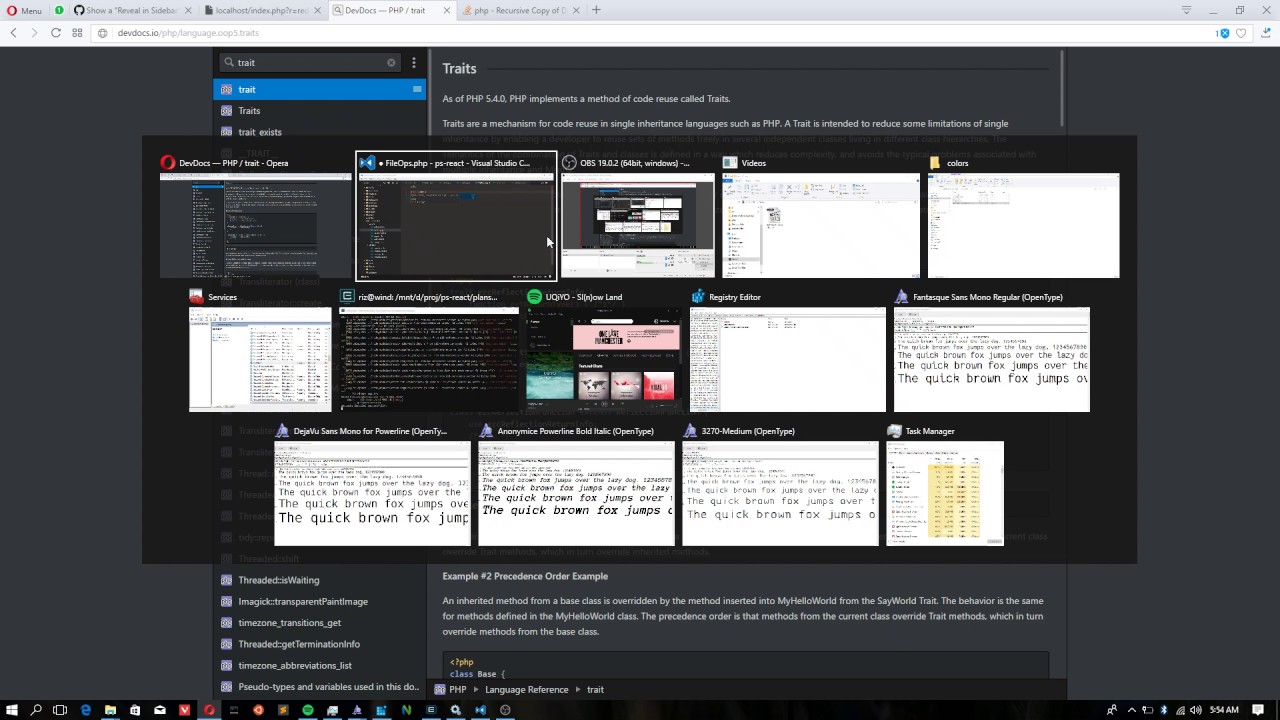Open Visual Studio Code taskbar icon
The height and width of the screenshot is (720, 1280).
click(480, 710)
